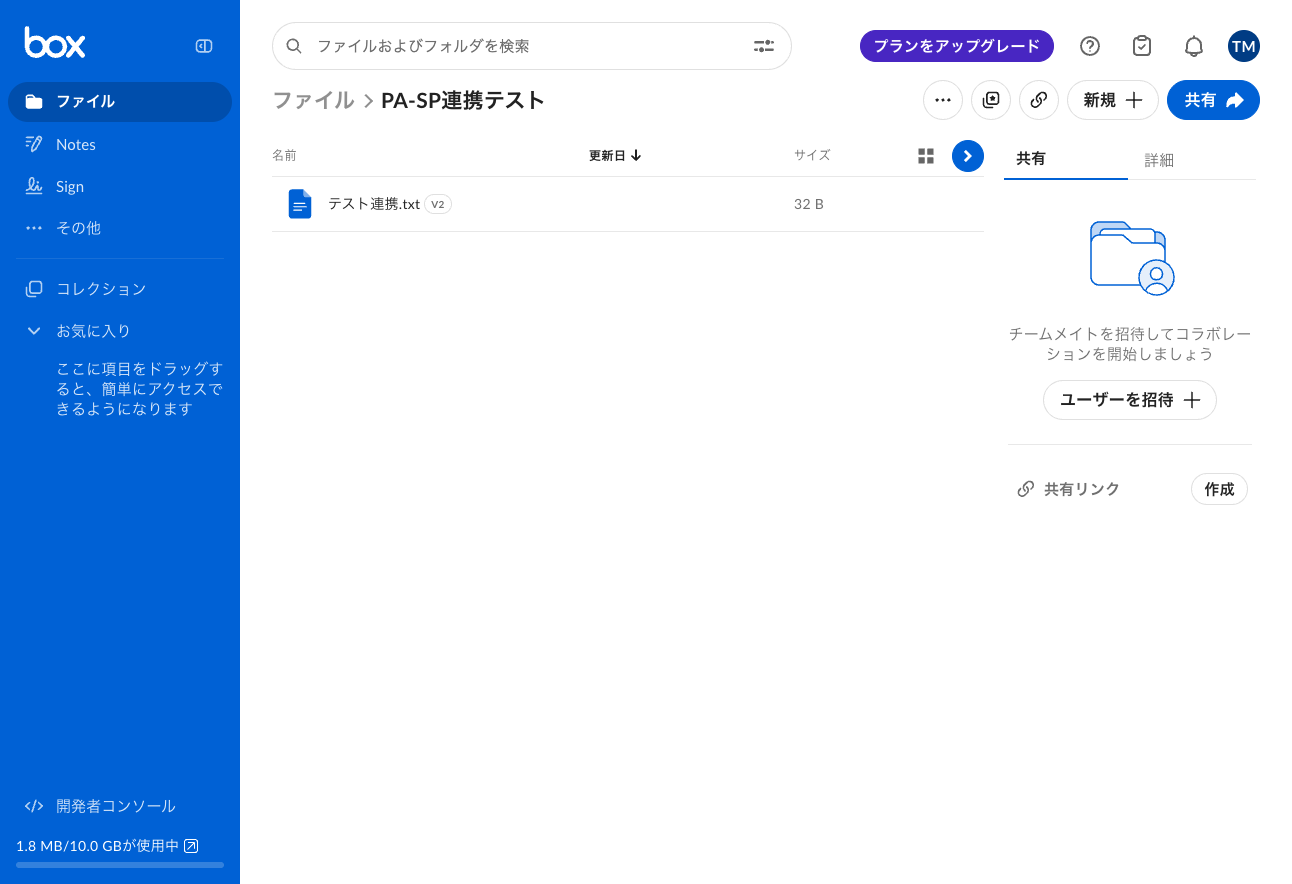
Task: Click the PA-SP連携テスト folder title
Action: tap(463, 100)
